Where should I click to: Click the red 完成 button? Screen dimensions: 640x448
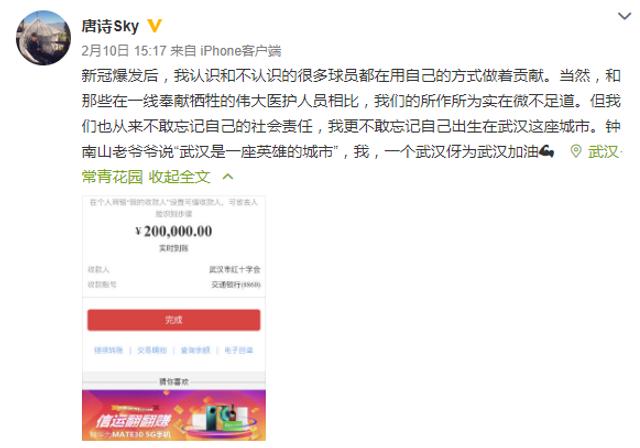tap(173, 320)
